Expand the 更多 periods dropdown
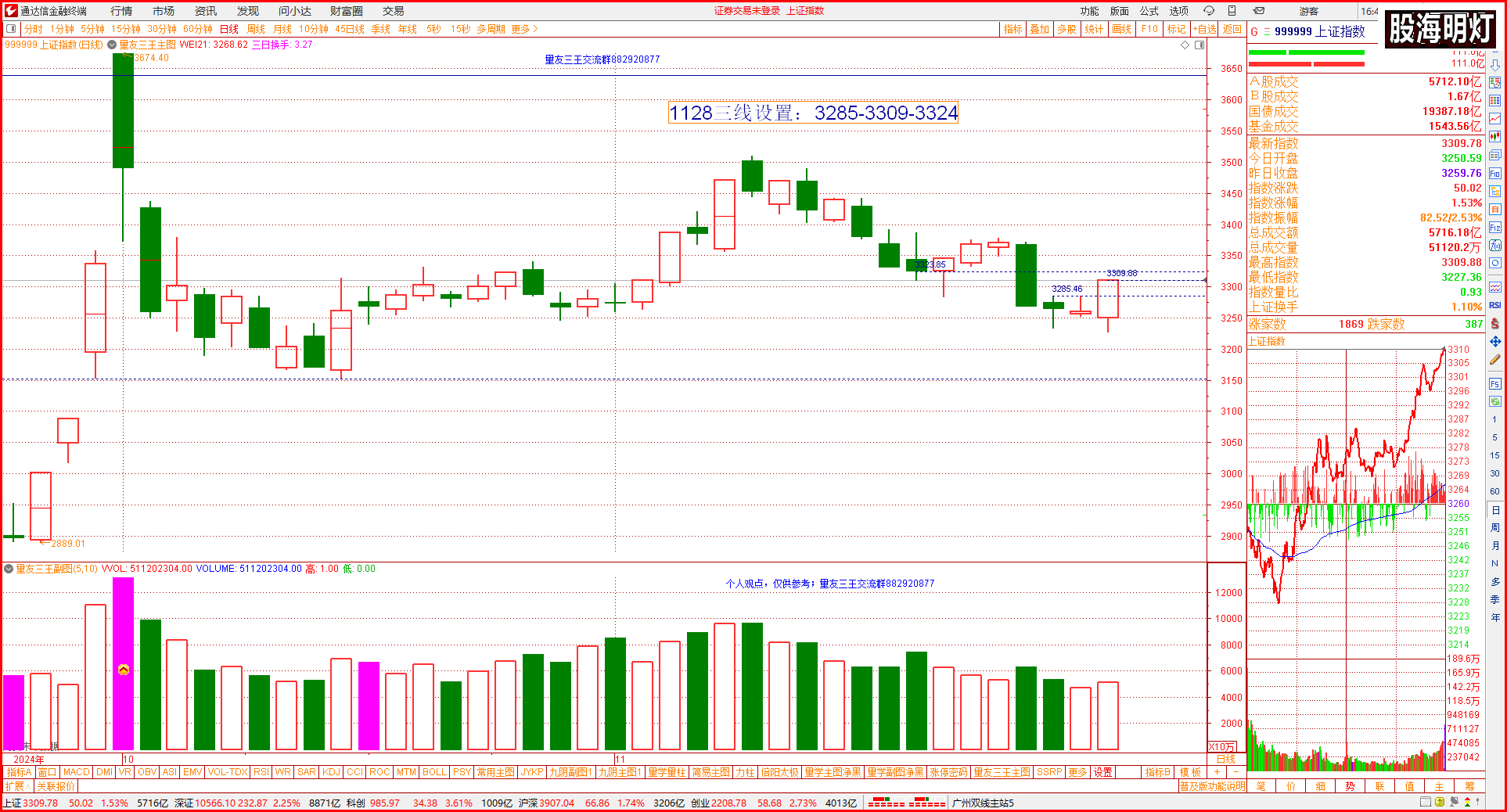 524,29
